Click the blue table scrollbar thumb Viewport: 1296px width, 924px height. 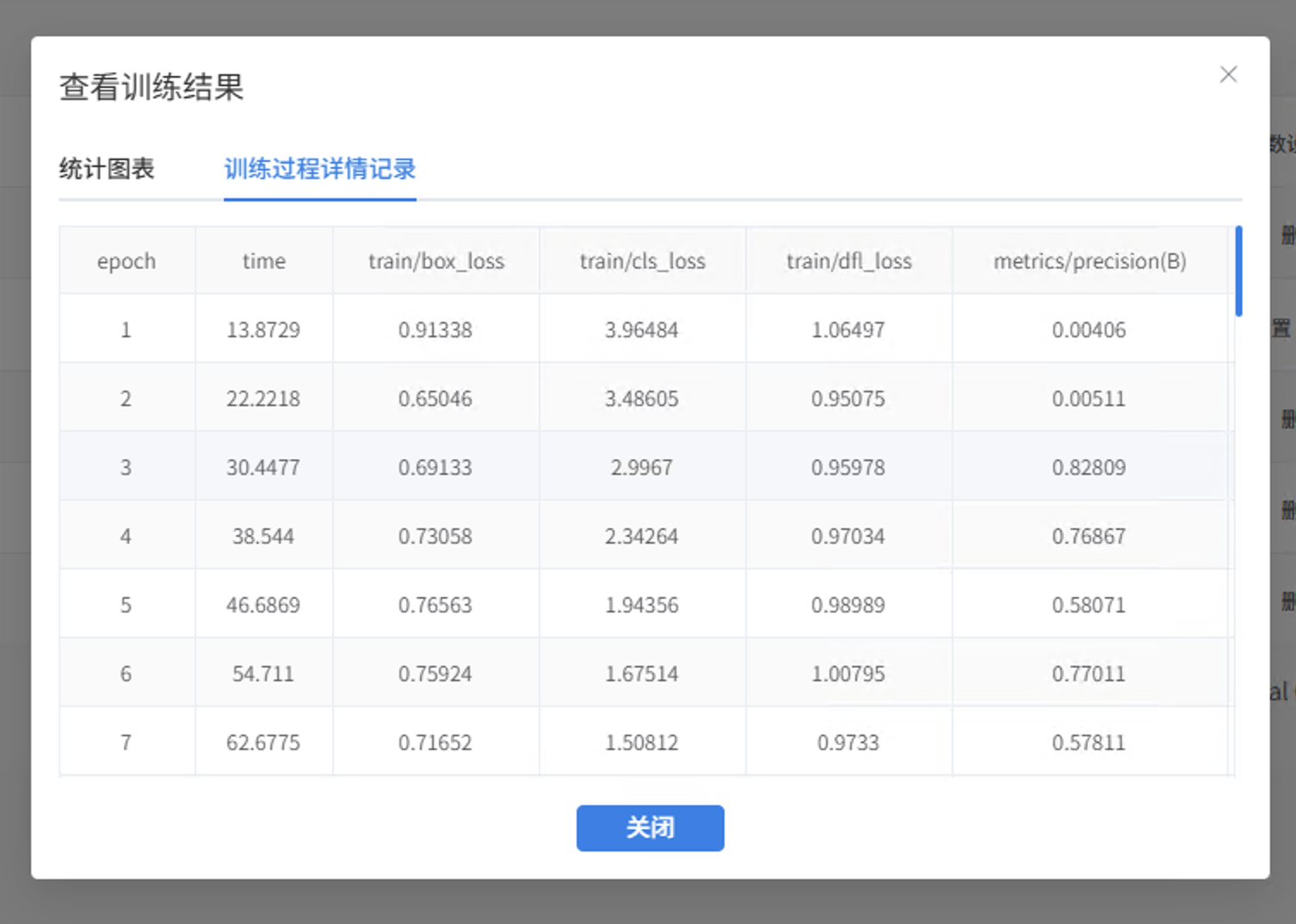click(x=1237, y=267)
